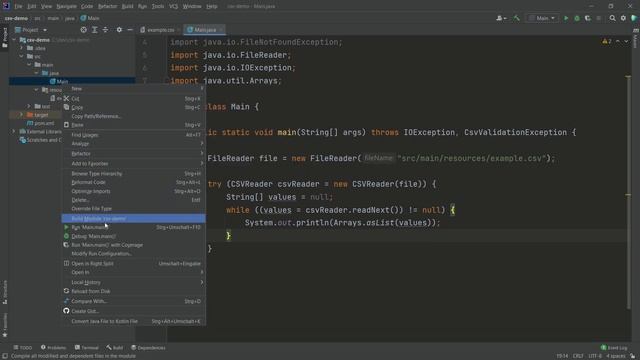Screen dimensions: 640x360
Task: Toggle the Problems tool window
Action: (x=53, y=347)
